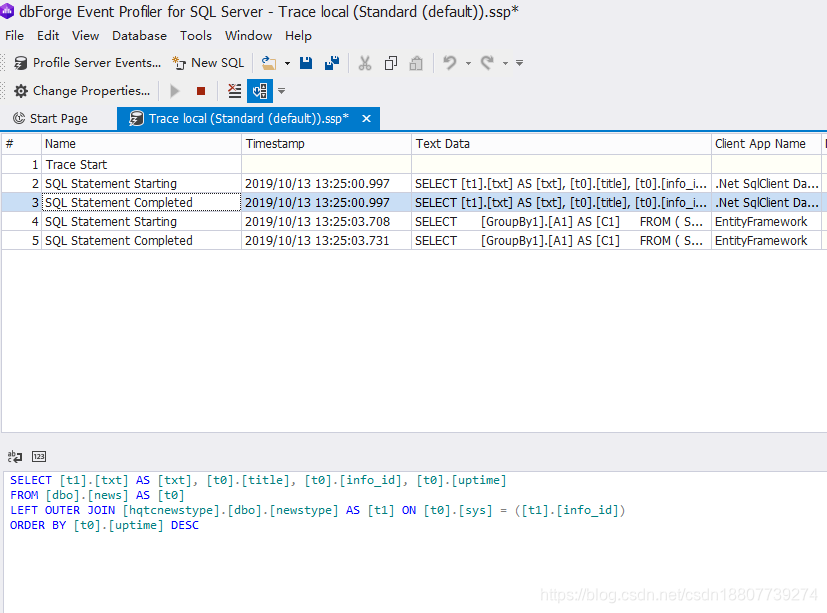Toggle line numbers icon in details pane
827x613 pixels.
click(39, 456)
